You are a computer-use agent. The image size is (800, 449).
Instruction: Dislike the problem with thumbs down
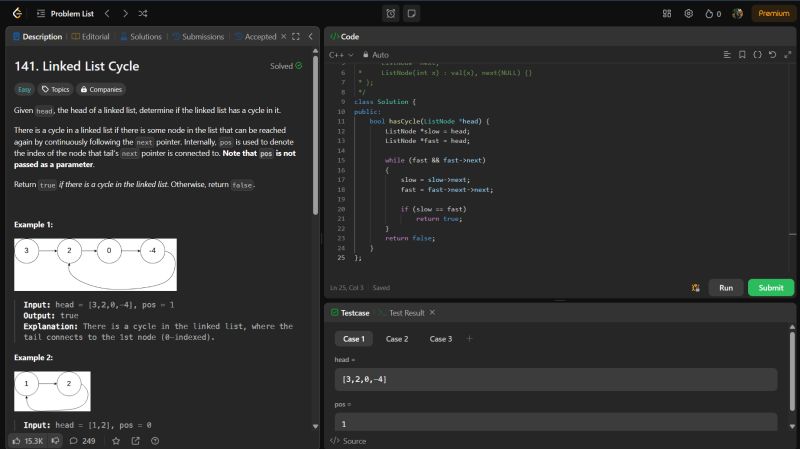pyautogui.click(x=56, y=440)
